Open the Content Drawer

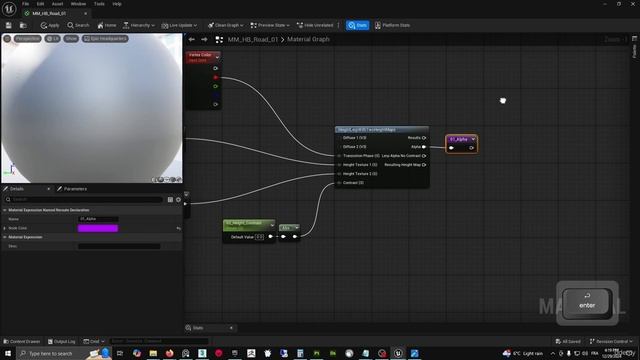pyautogui.click(x=22, y=341)
